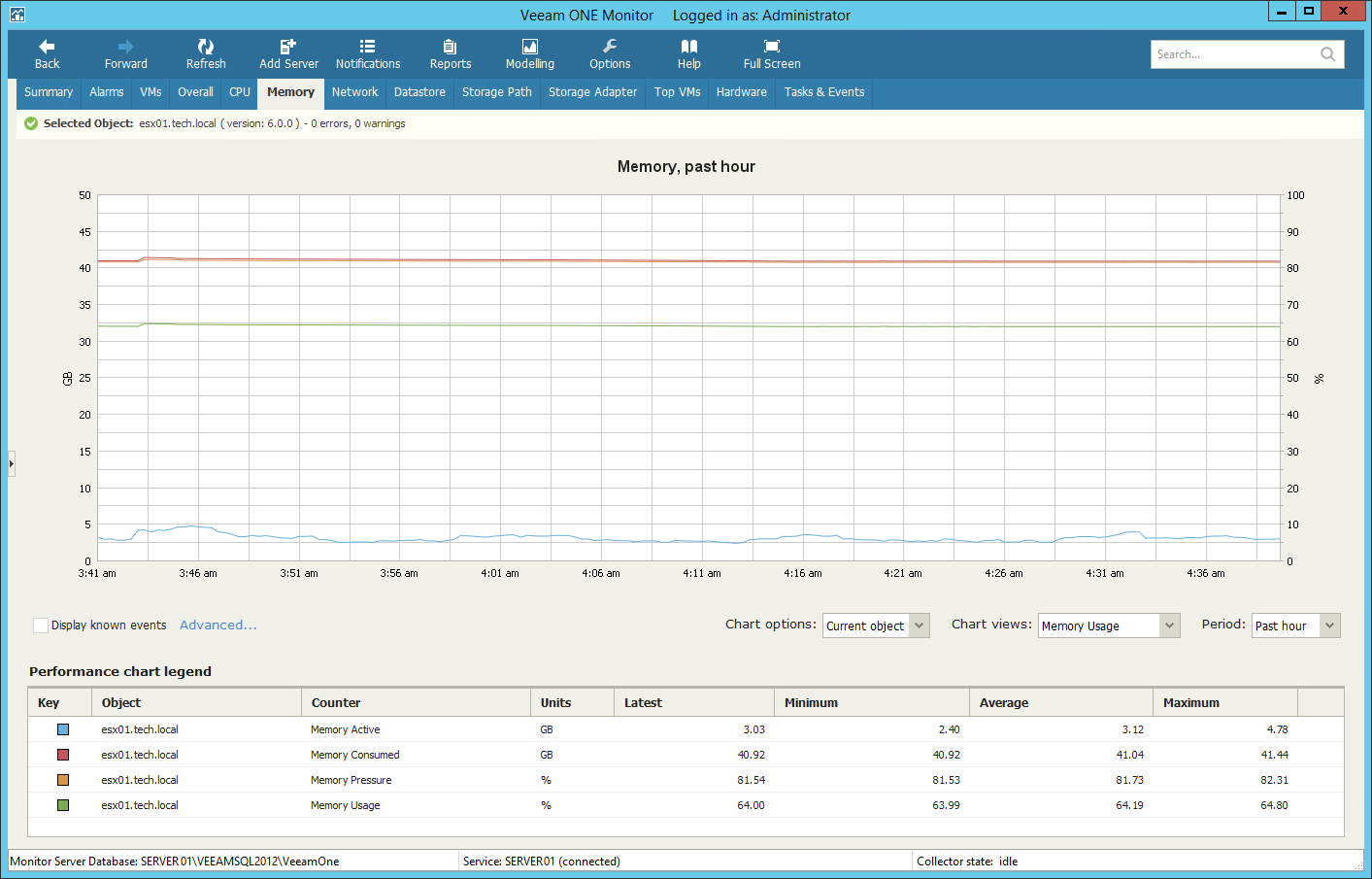Open the Reports clipboard icon

point(451,46)
